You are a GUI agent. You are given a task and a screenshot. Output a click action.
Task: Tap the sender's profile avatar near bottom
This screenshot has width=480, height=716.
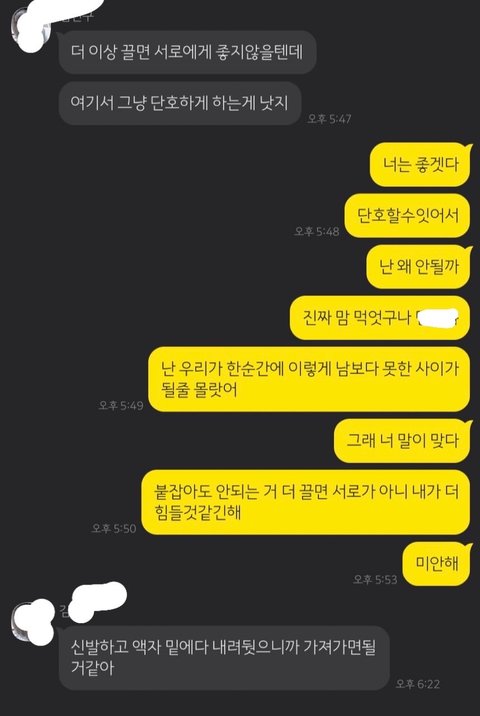coord(32,621)
